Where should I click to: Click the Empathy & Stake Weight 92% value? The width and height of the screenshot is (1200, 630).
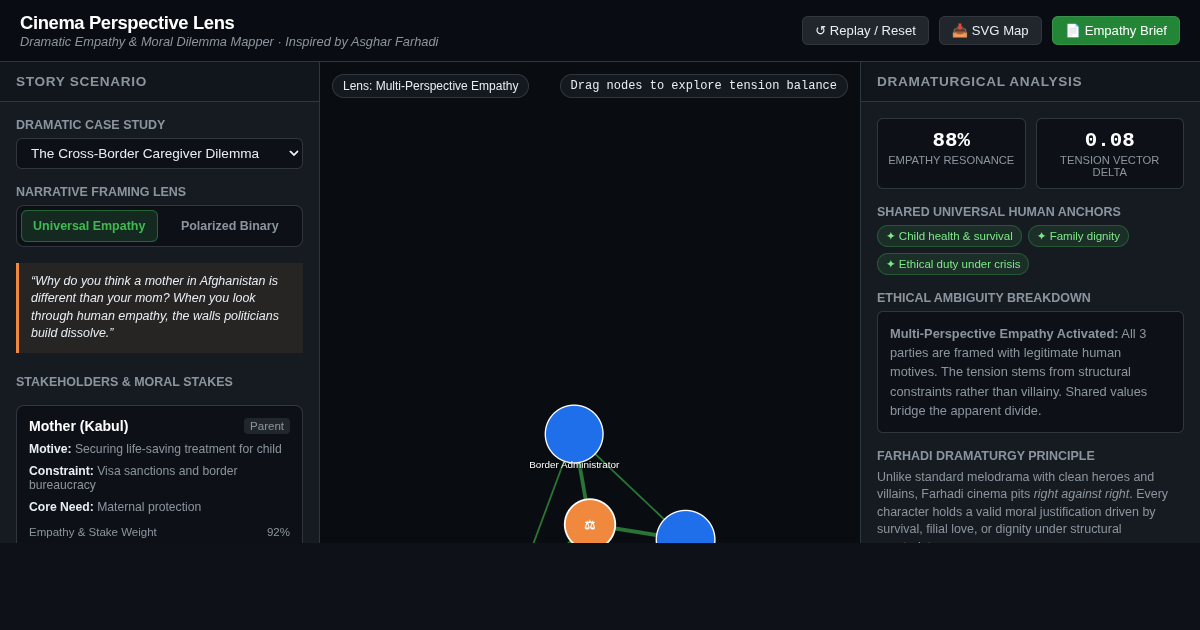278,532
